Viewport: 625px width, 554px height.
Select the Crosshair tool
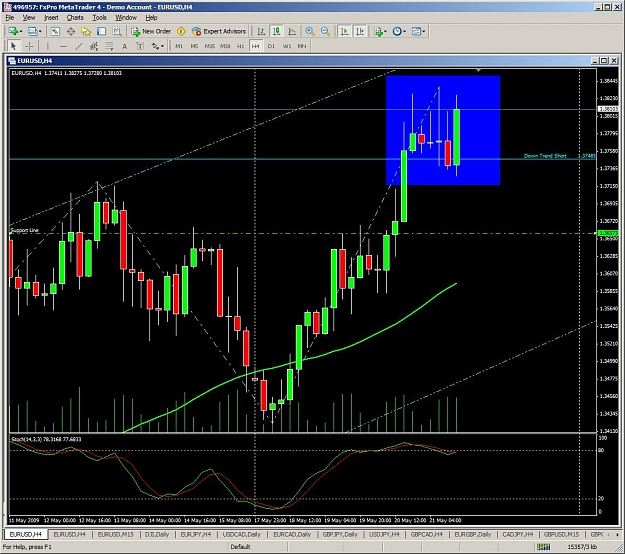pos(29,46)
